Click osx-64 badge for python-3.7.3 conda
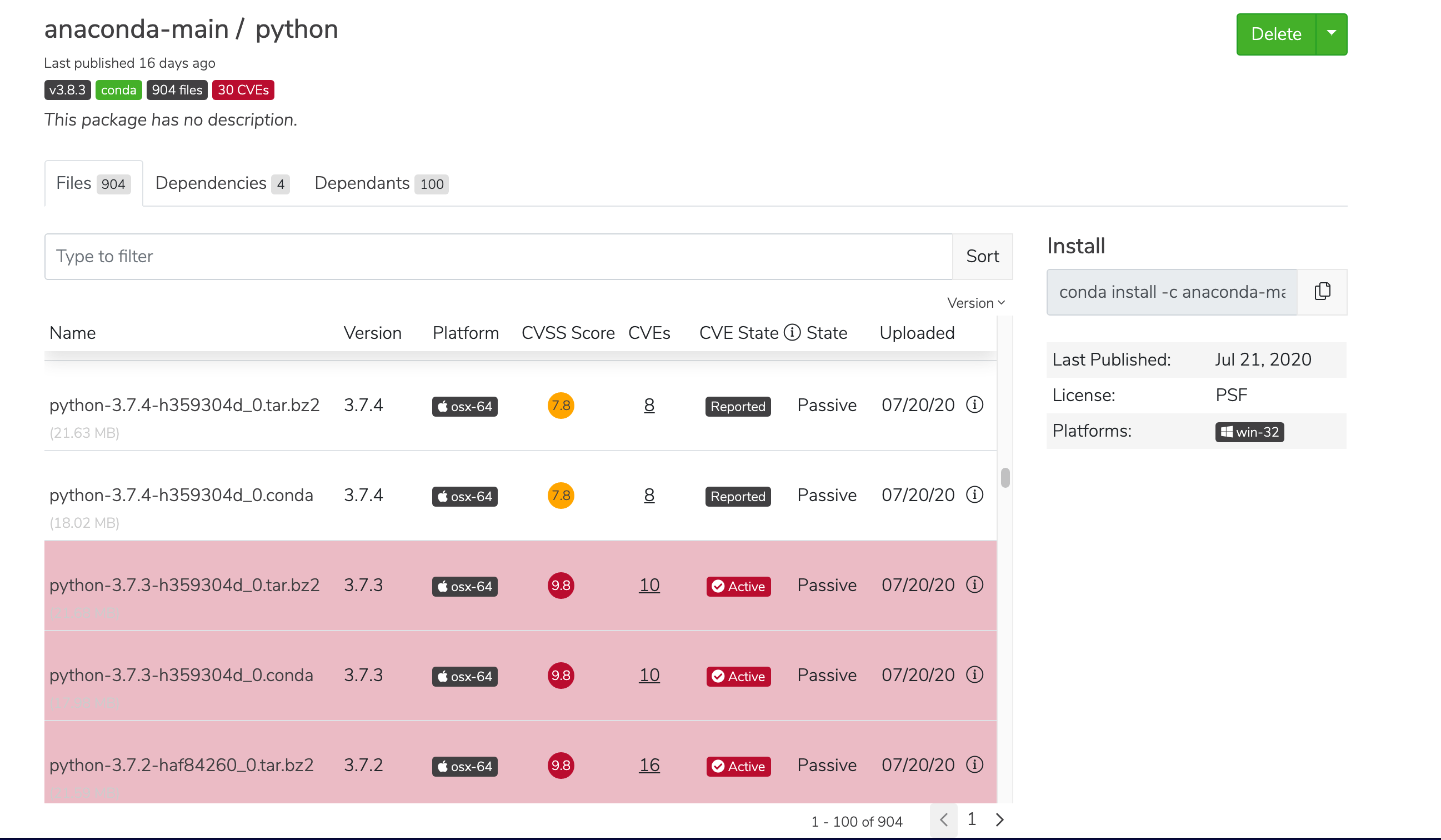The height and width of the screenshot is (840, 1441). 464,677
